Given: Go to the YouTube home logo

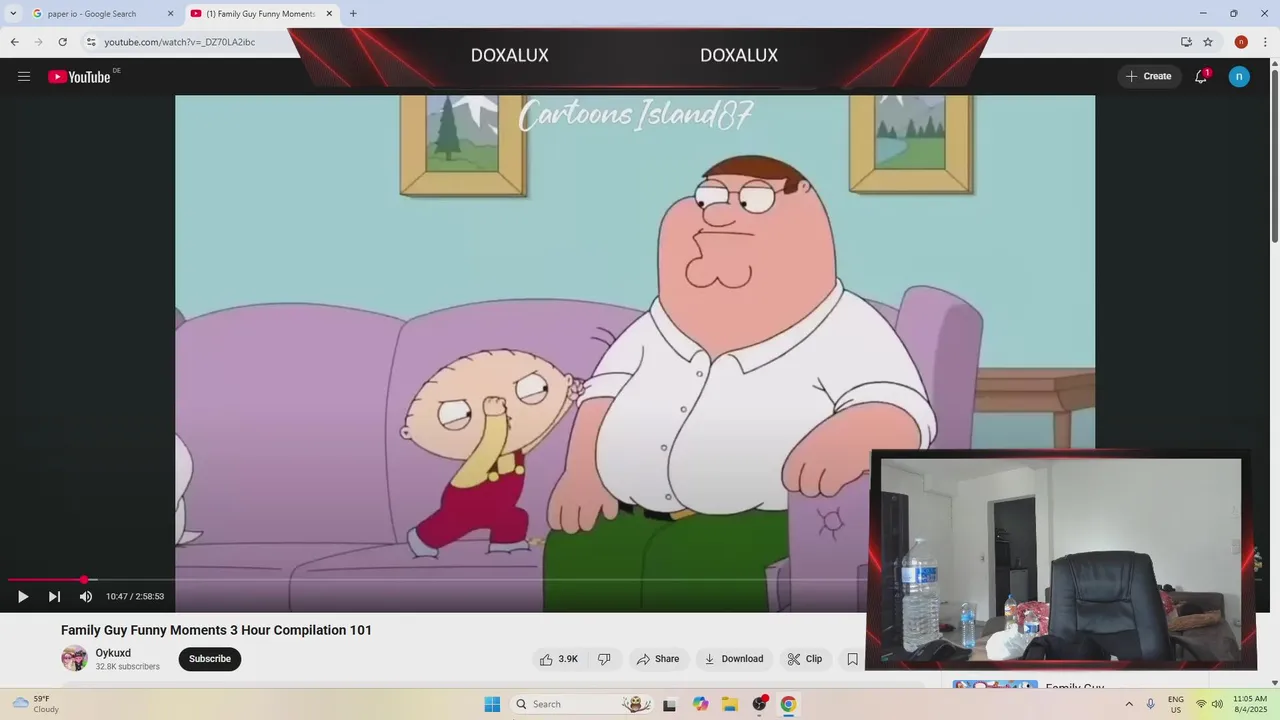Looking at the screenshot, I should tap(79, 77).
